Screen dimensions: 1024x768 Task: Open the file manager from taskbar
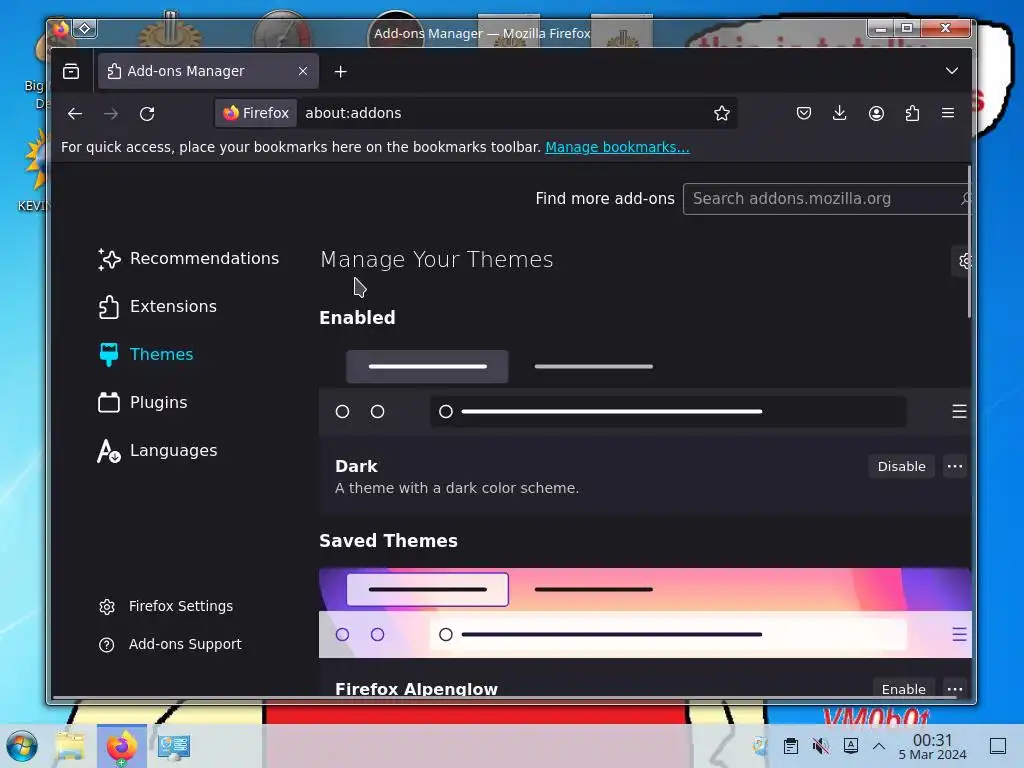70,746
